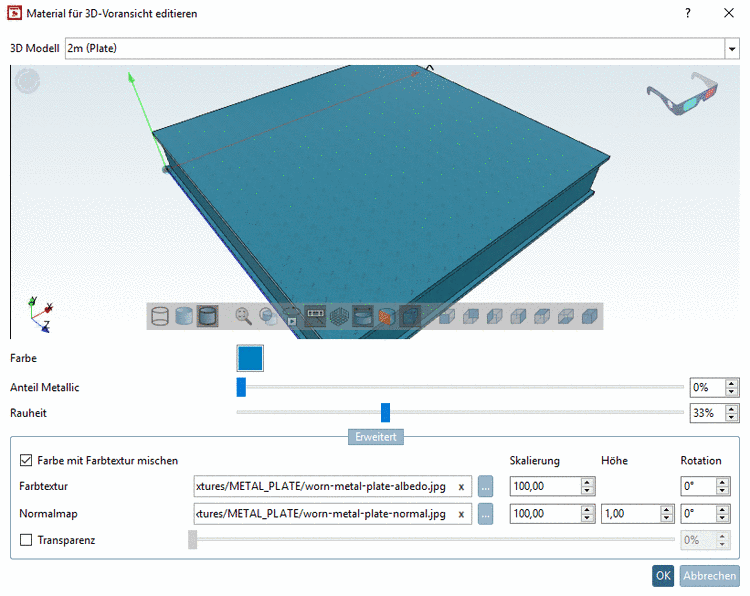Select the second standard view cube
This screenshot has height=596, width=750.
click(x=471, y=316)
